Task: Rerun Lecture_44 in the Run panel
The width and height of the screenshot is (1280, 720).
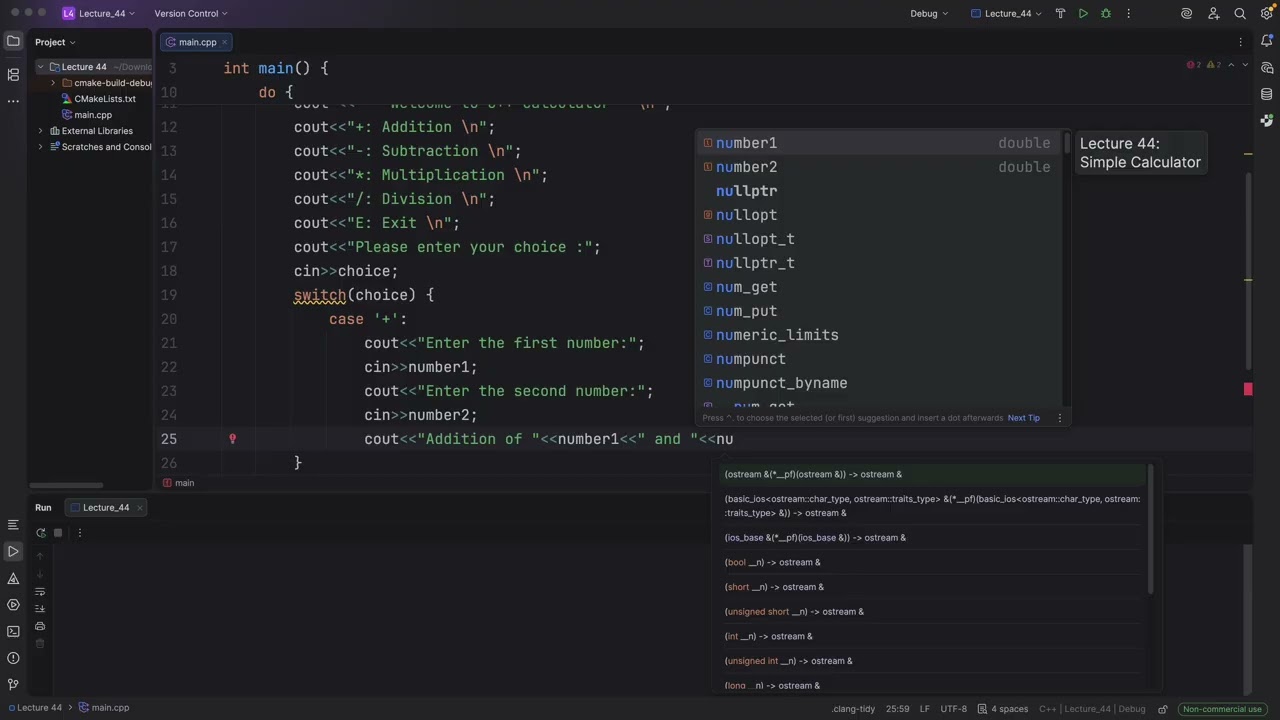Action: point(40,533)
